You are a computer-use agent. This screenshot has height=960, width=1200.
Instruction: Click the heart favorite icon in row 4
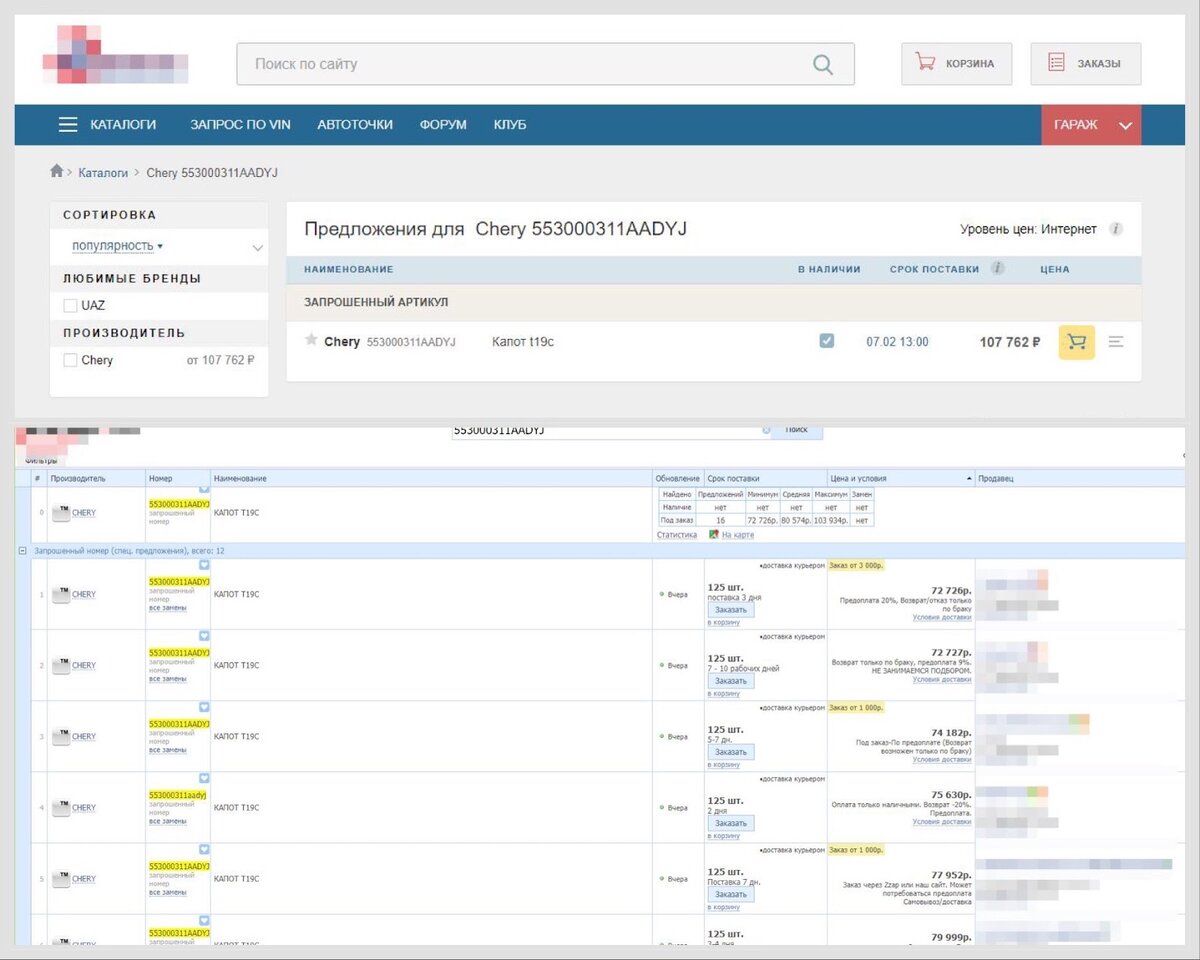(x=204, y=778)
